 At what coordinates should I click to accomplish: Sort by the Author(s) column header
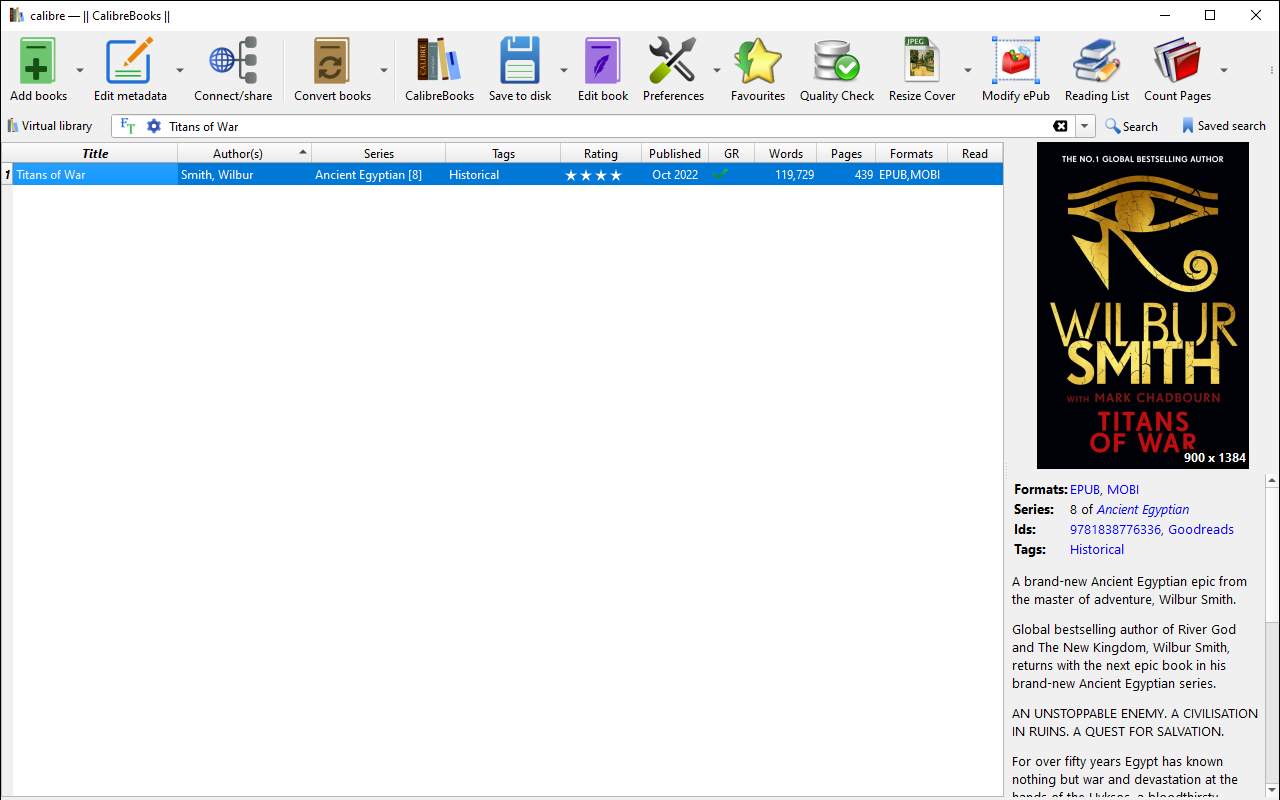[x=238, y=153]
